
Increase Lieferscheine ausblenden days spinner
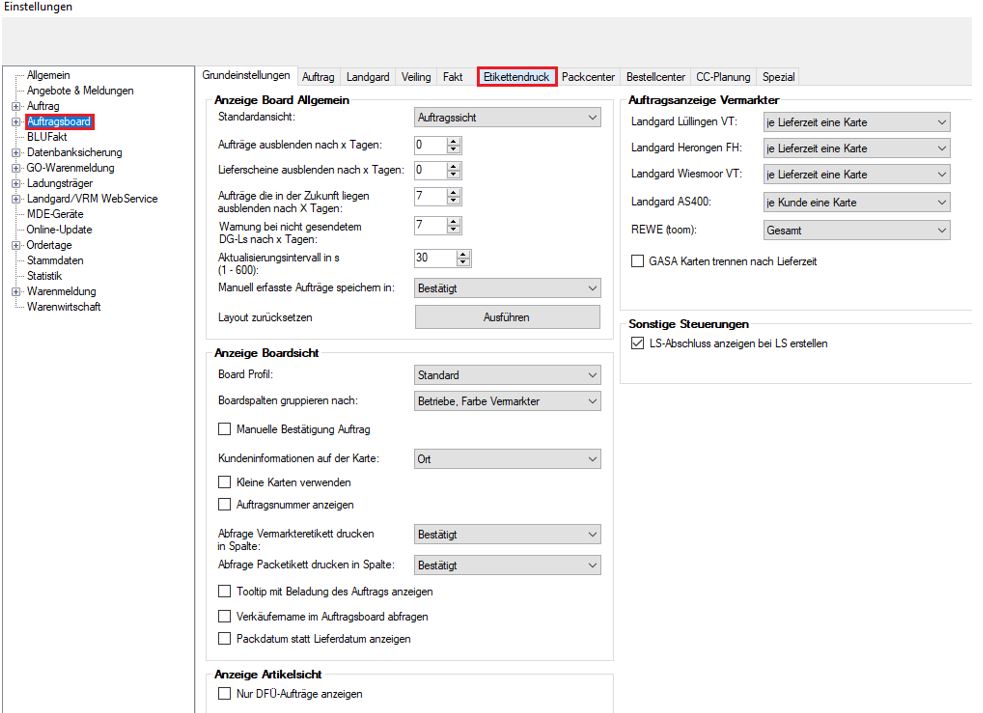click(452, 166)
